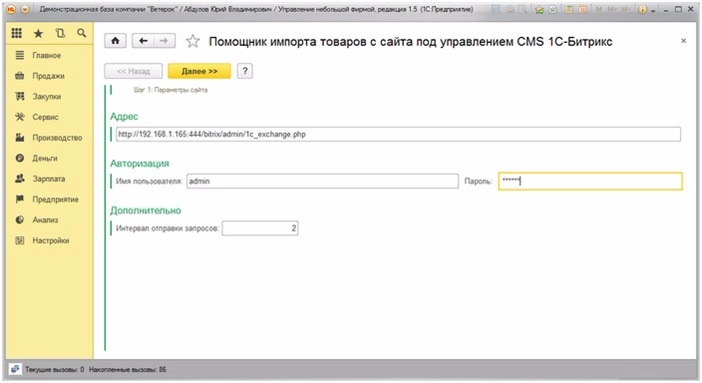Click 'Текущие вызовы: 0' in status bar
Viewport: 702px width, 383px height.
[x=54, y=370]
